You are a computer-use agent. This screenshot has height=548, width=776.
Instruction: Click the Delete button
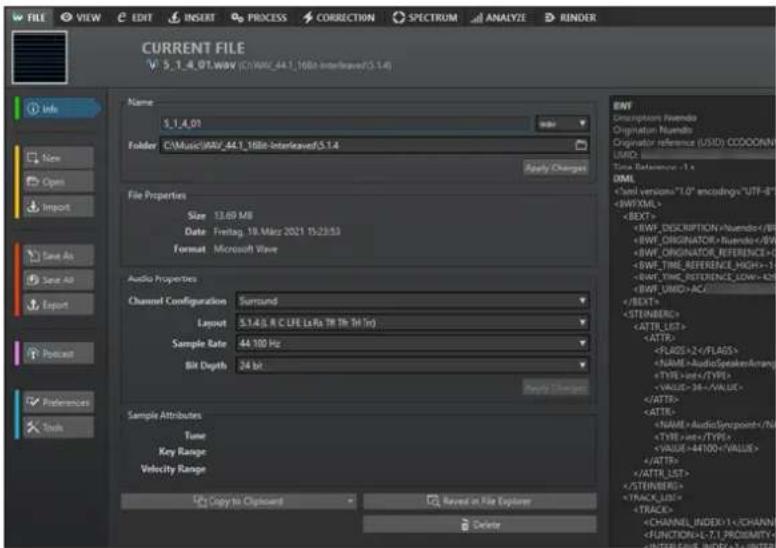(x=480, y=525)
